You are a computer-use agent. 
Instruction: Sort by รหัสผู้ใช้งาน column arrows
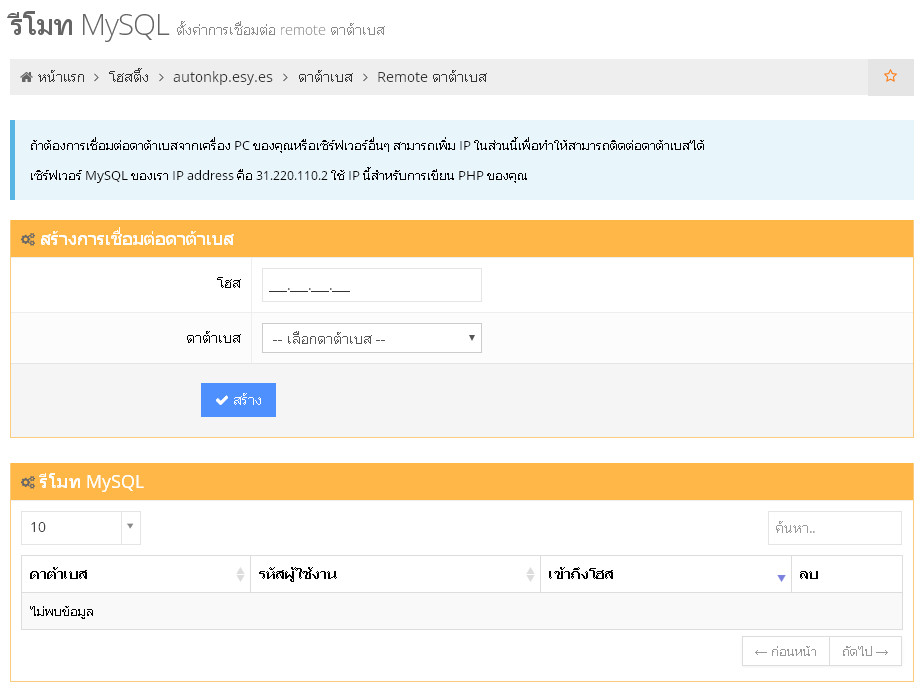[530, 575]
